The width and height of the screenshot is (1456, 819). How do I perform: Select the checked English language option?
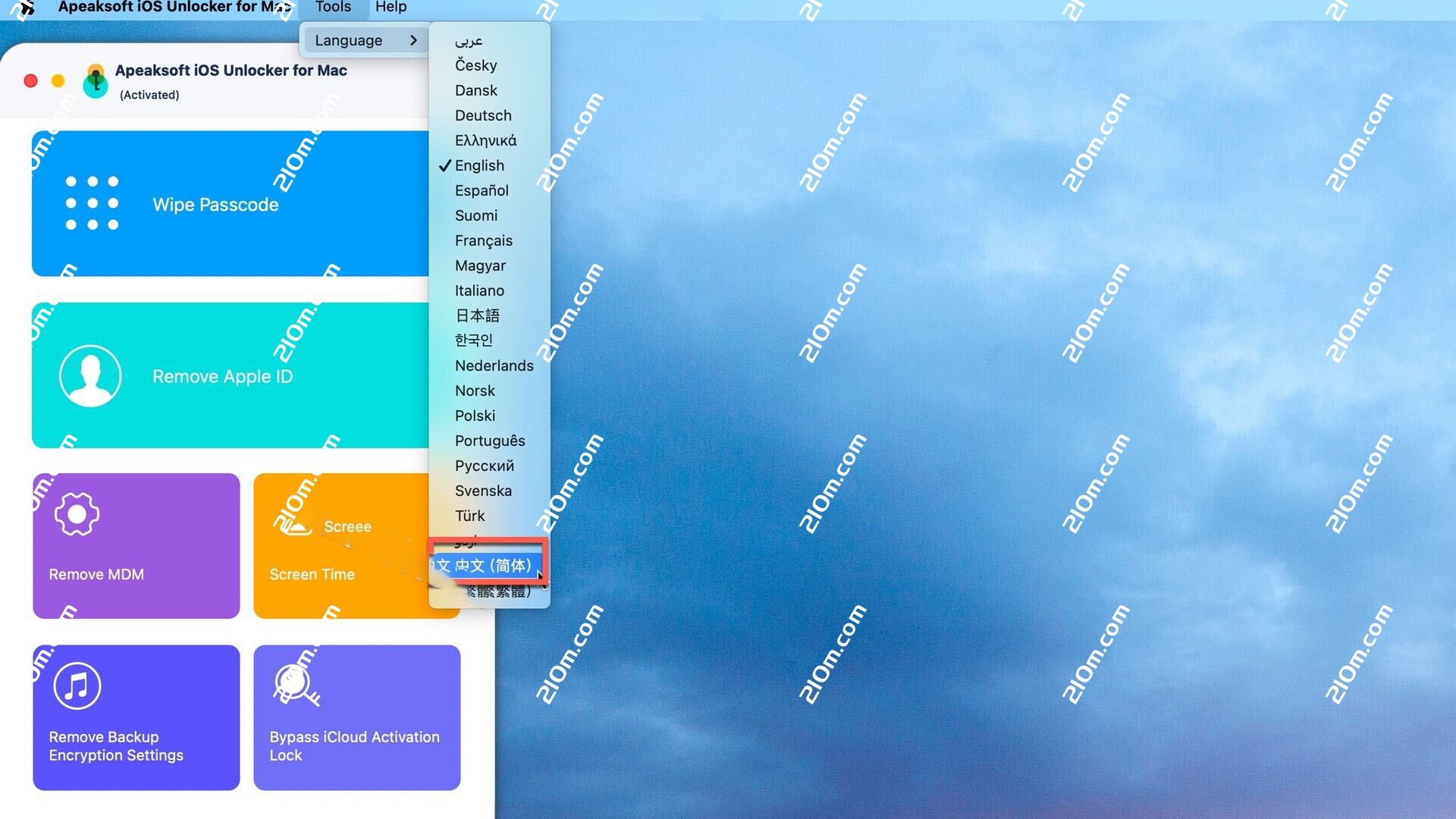pyautogui.click(x=479, y=165)
